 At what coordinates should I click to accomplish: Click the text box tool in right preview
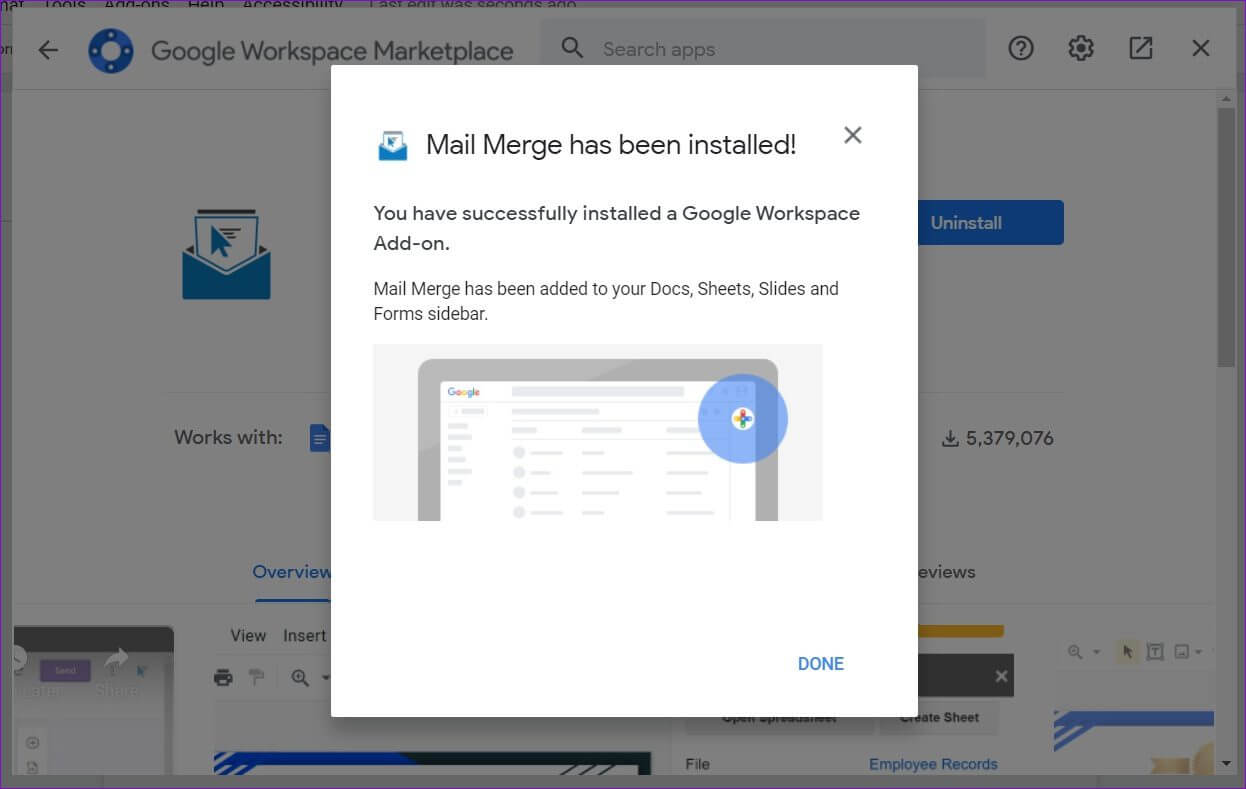click(1155, 652)
